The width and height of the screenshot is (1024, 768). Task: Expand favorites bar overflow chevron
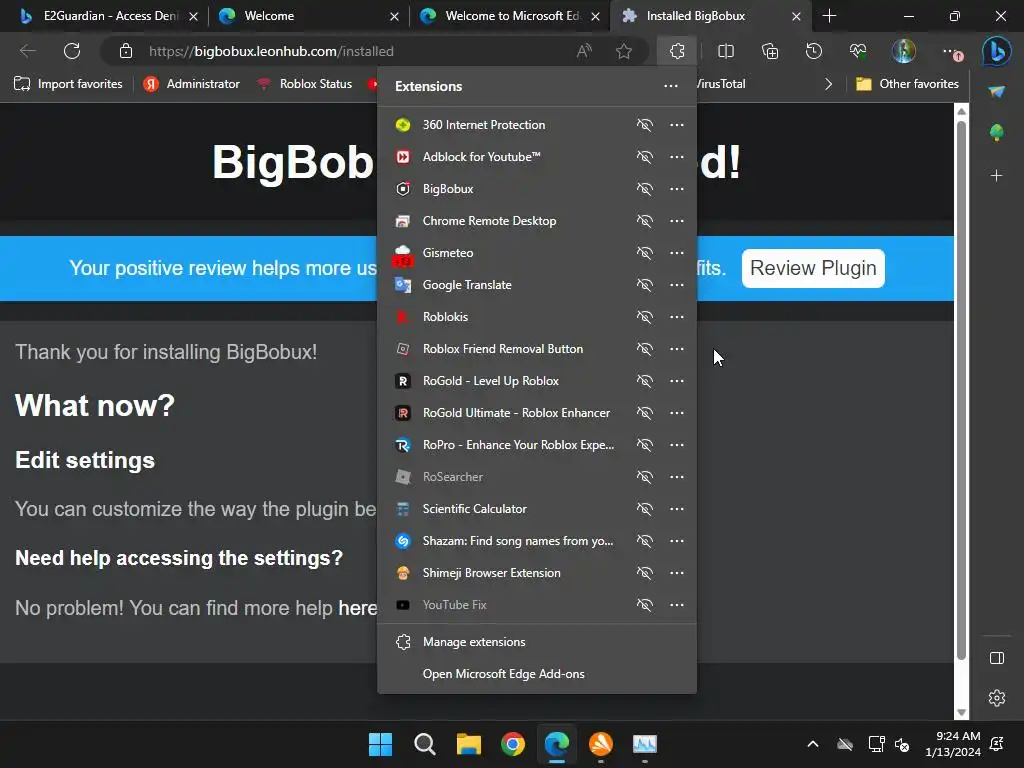pyautogui.click(x=828, y=84)
